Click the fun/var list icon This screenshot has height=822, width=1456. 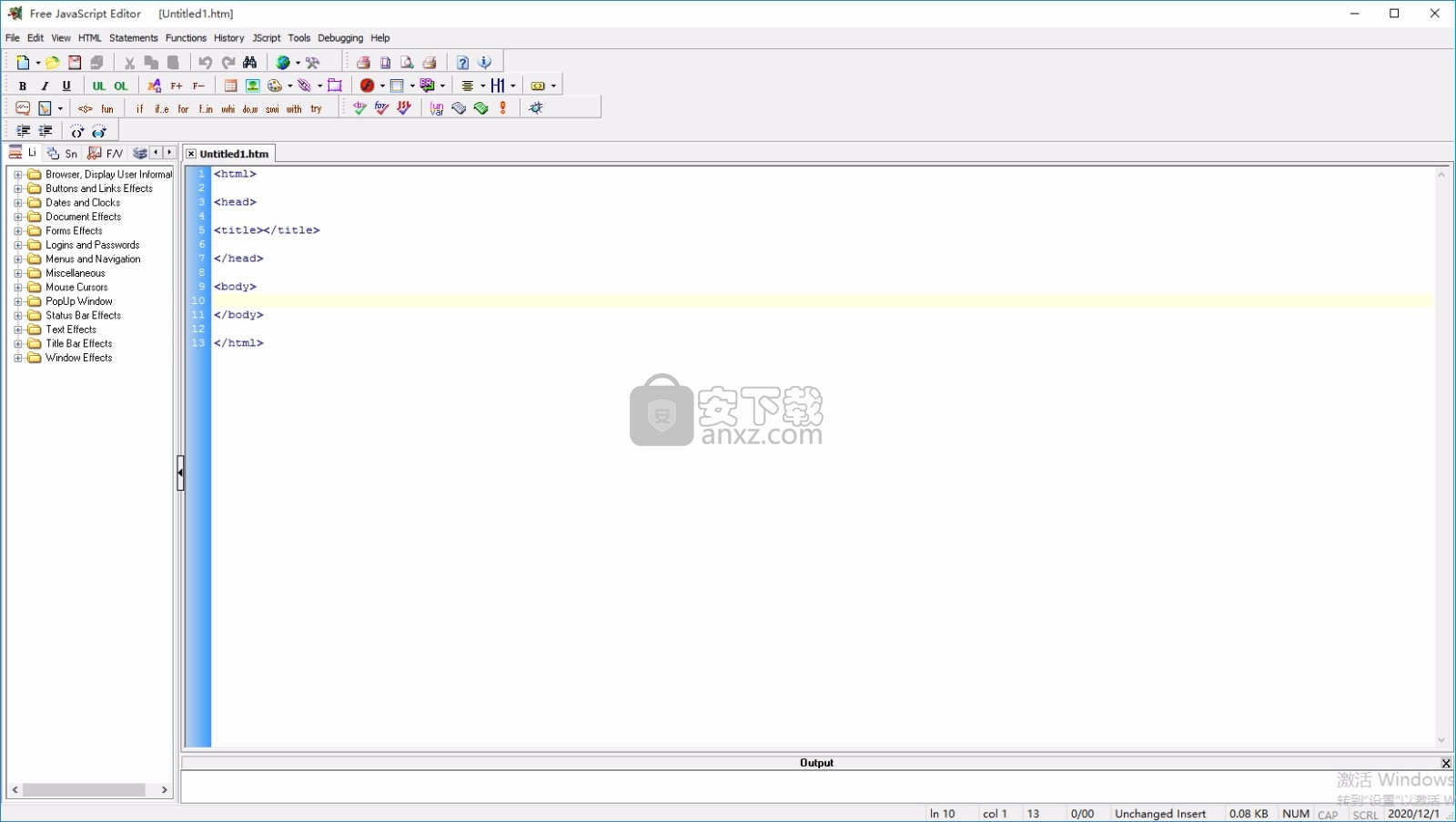click(x=437, y=108)
